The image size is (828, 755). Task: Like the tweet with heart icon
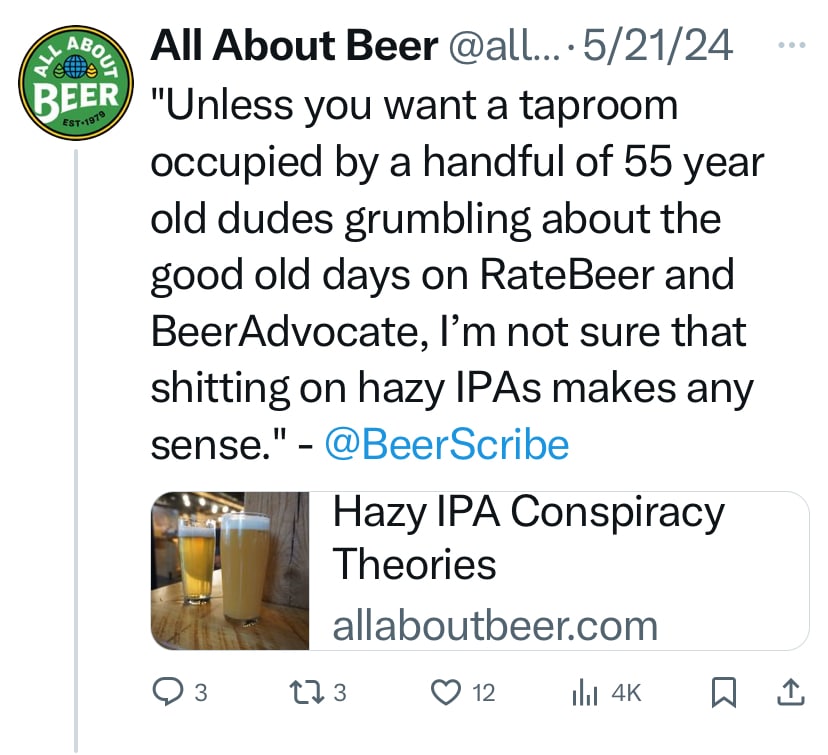coord(446,693)
